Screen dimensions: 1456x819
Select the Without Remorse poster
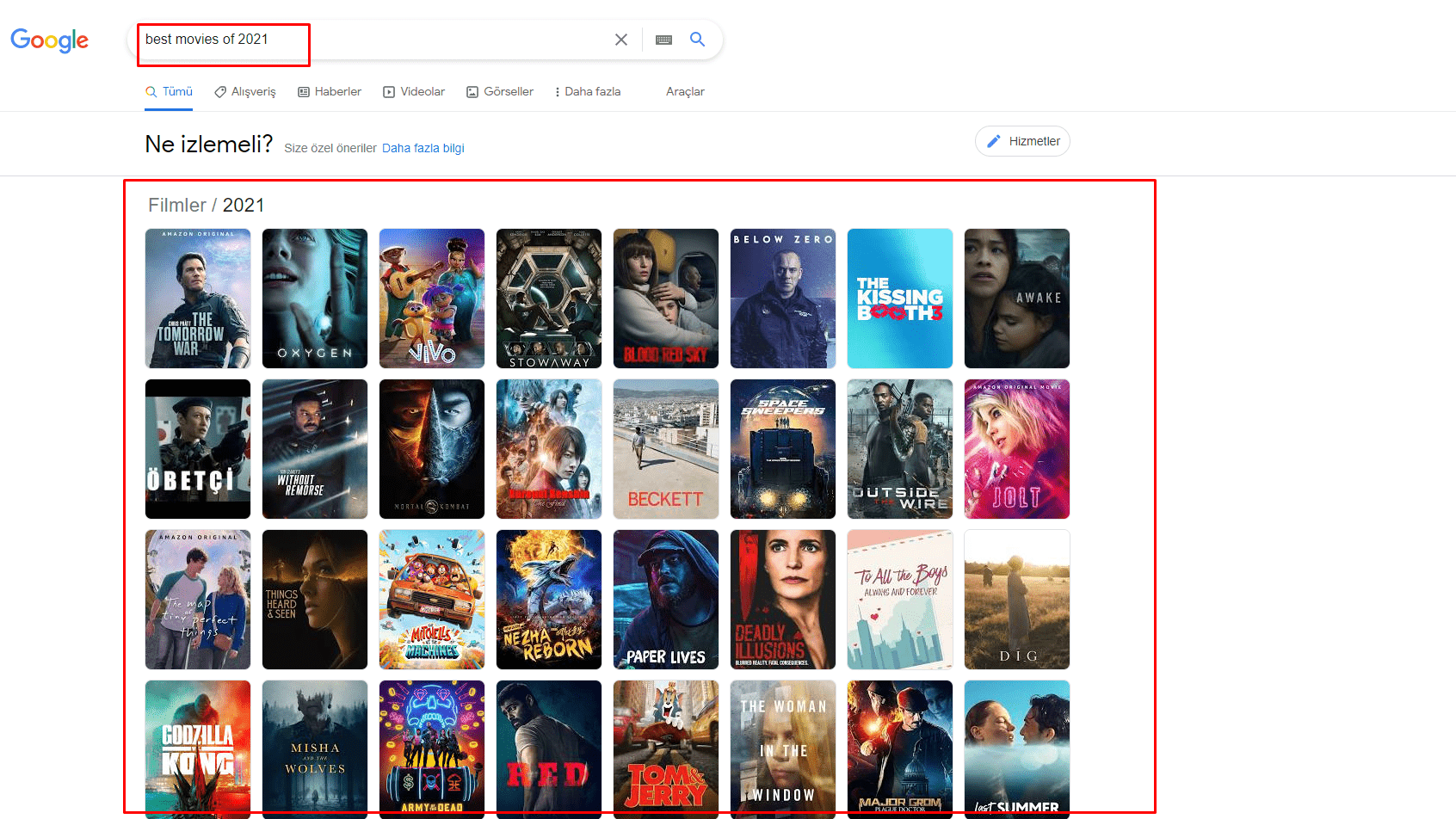click(x=315, y=449)
